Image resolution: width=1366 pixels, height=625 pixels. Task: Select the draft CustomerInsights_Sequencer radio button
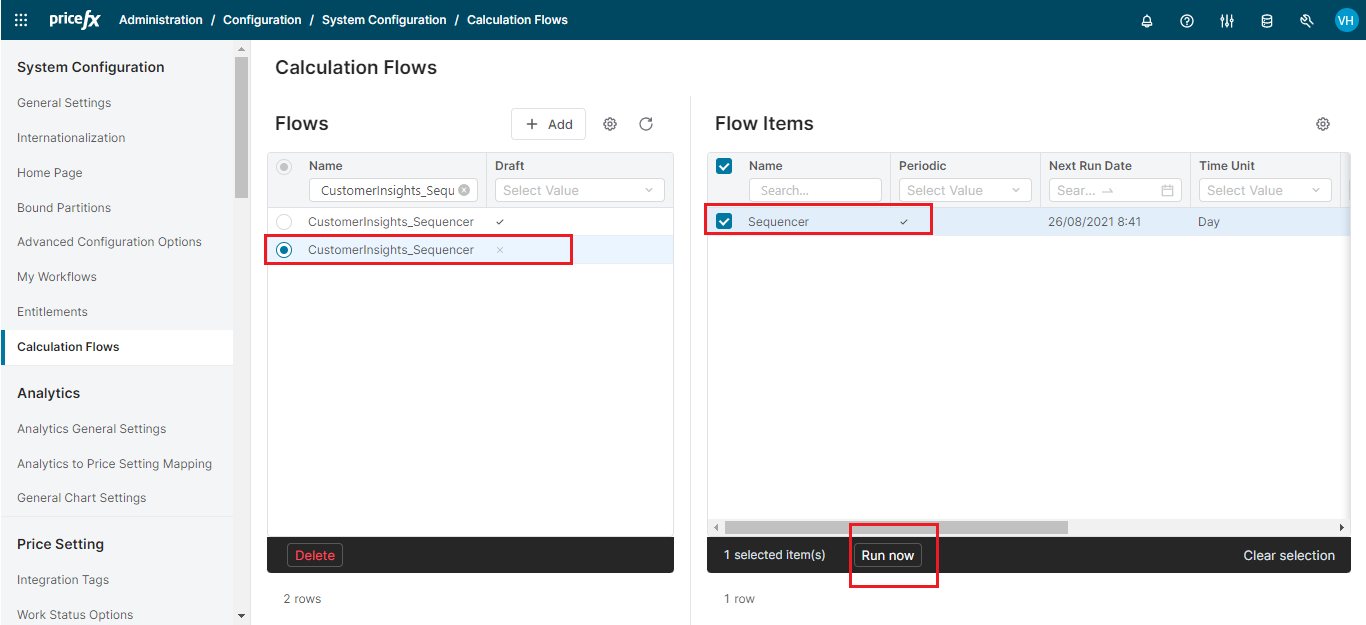(284, 222)
